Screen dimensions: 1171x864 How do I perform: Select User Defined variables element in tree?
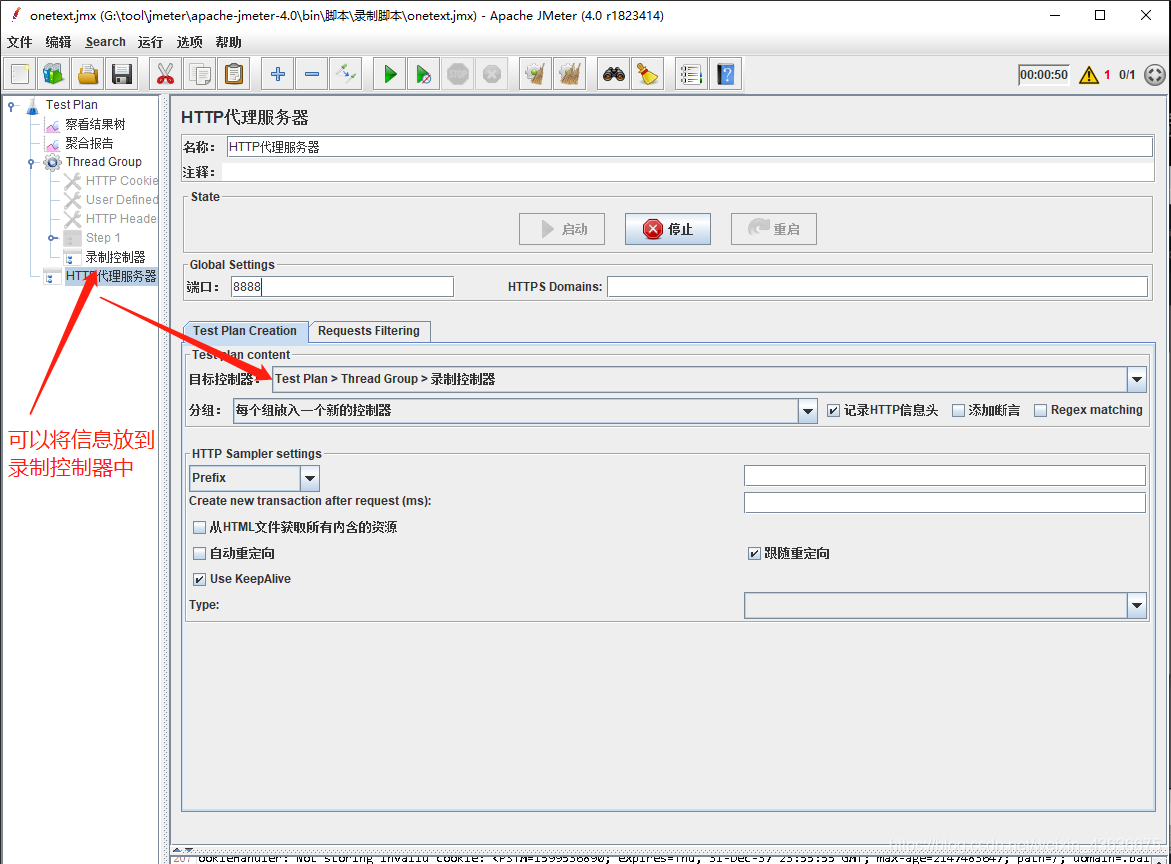click(121, 199)
